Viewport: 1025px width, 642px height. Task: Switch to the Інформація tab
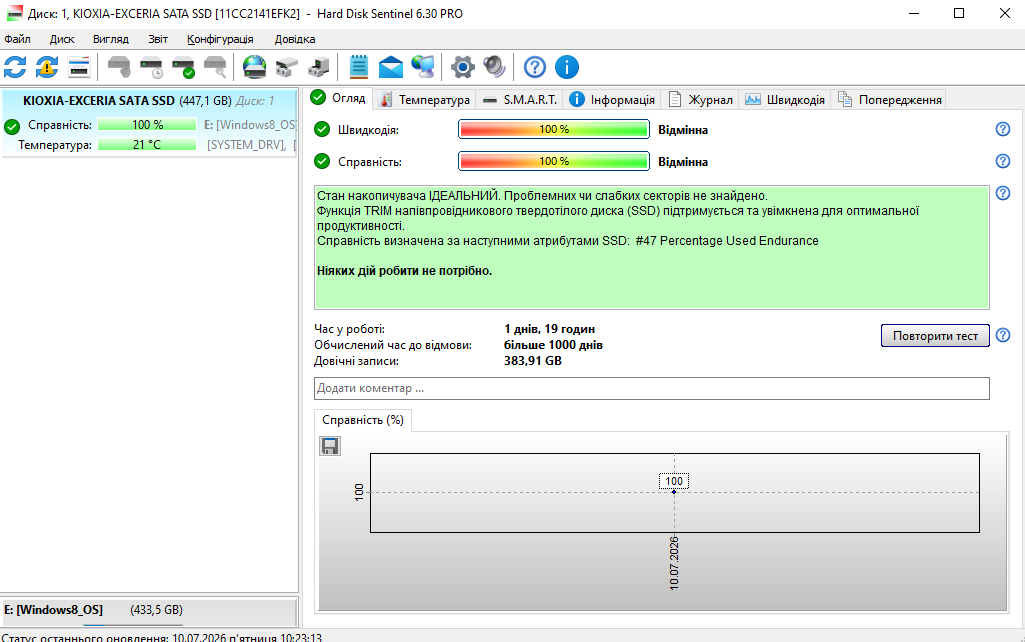[x=612, y=99]
